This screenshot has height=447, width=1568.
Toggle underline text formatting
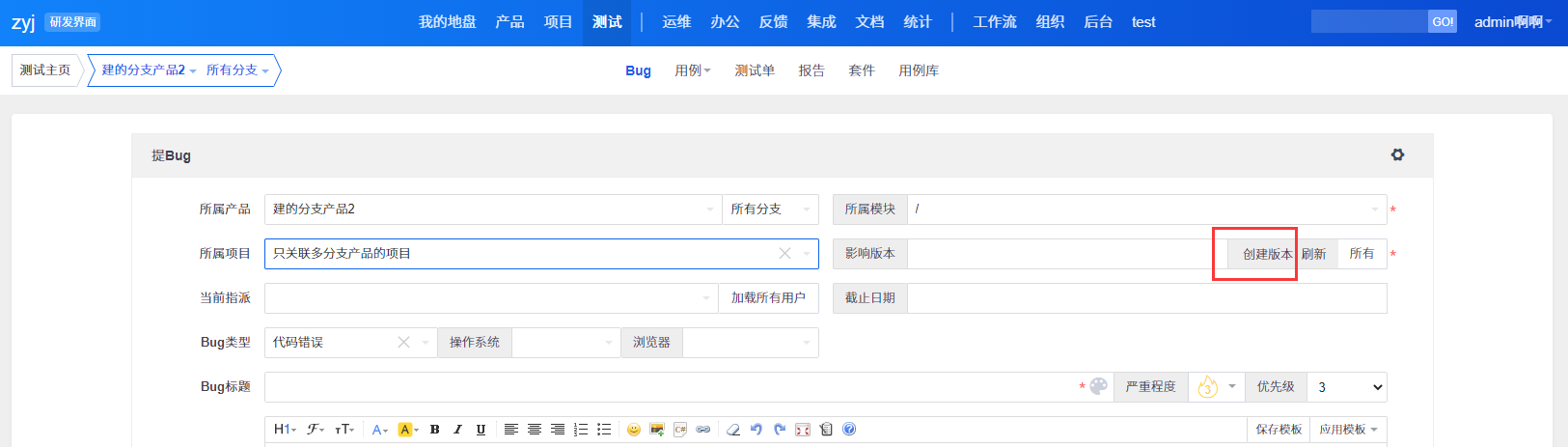click(481, 430)
